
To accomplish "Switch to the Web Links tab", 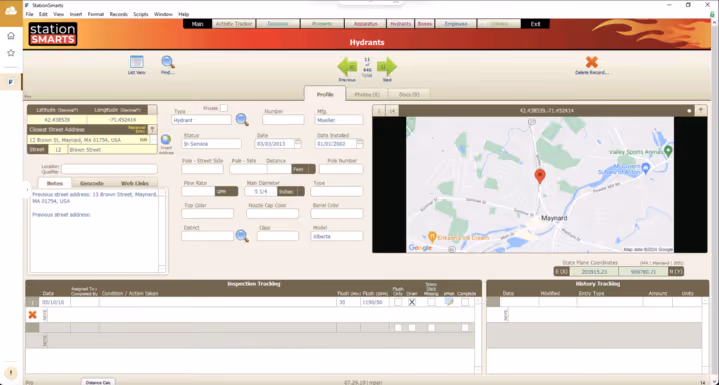I will pos(134,183).
